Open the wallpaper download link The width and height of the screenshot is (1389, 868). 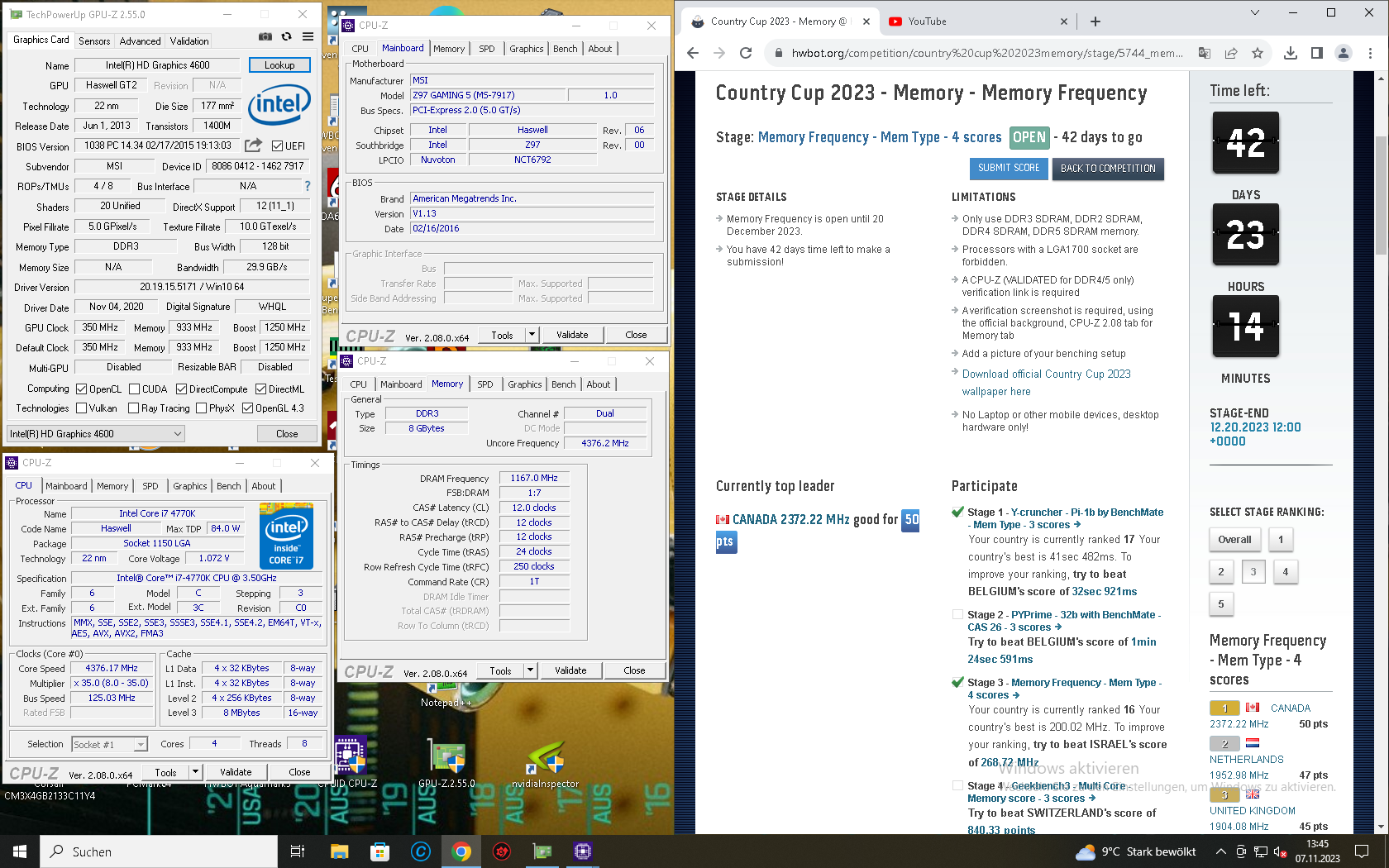1046,383
